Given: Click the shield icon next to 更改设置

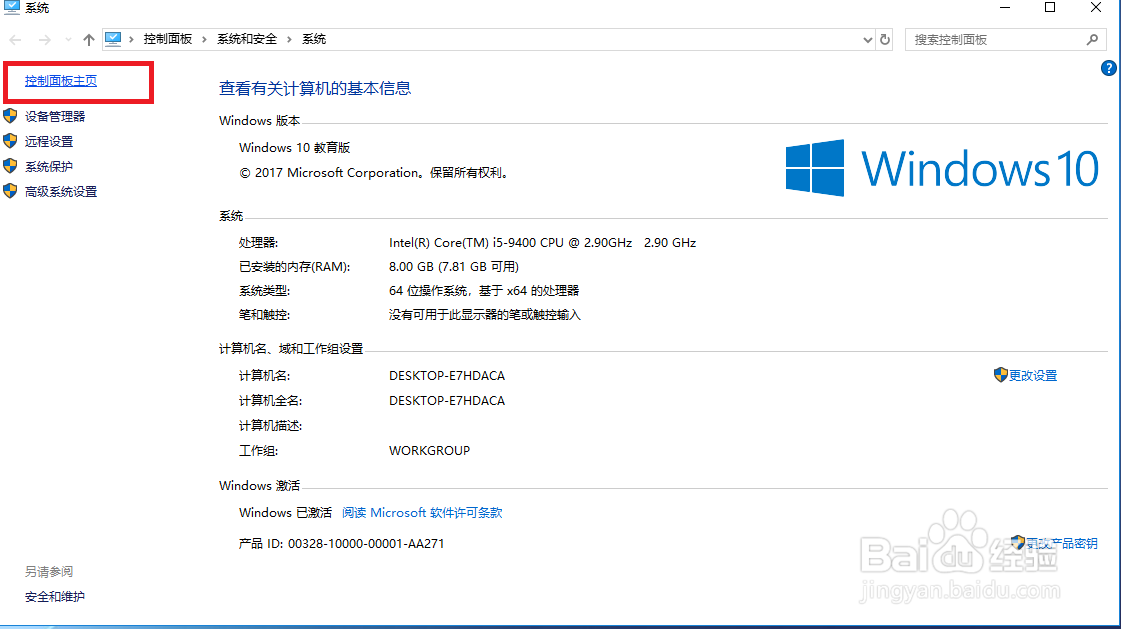Looking at the screenshot, I should tap(1000, 375).
